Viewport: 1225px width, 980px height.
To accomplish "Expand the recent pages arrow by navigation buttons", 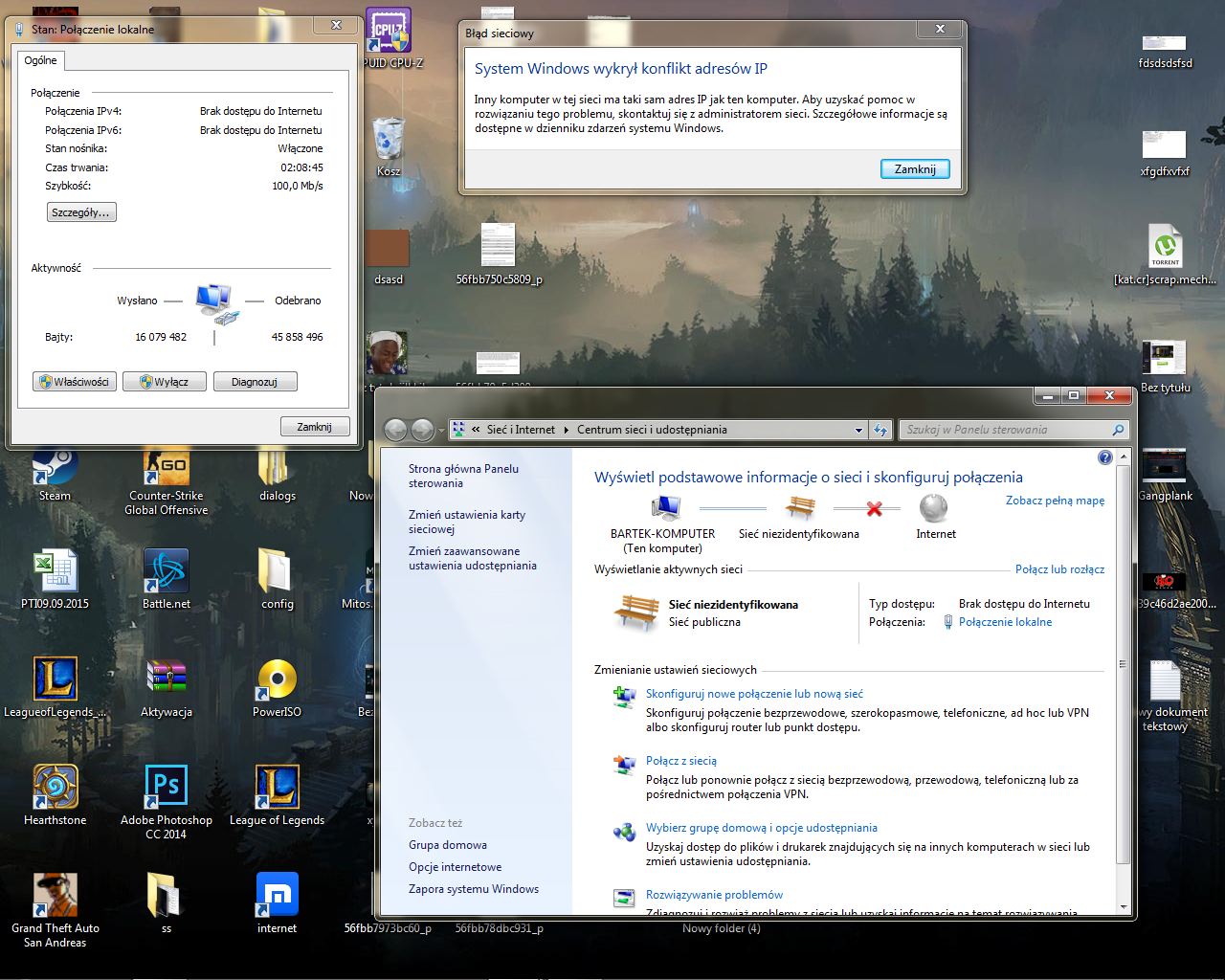I will point(441,431).
